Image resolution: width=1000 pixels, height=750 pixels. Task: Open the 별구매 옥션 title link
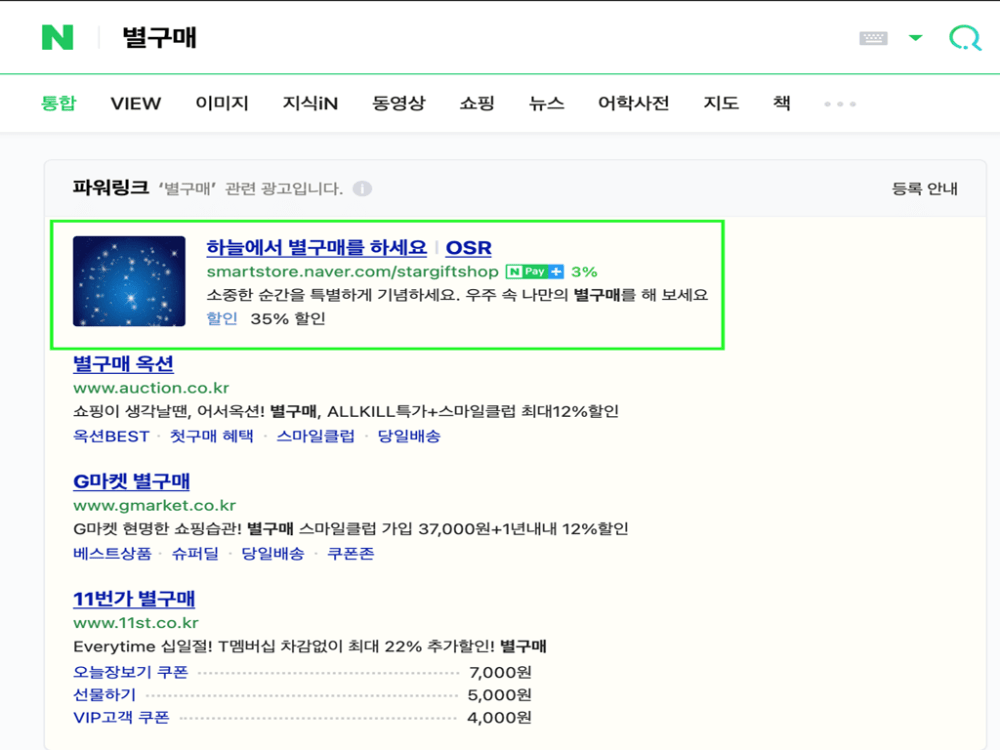coord(123,364)
